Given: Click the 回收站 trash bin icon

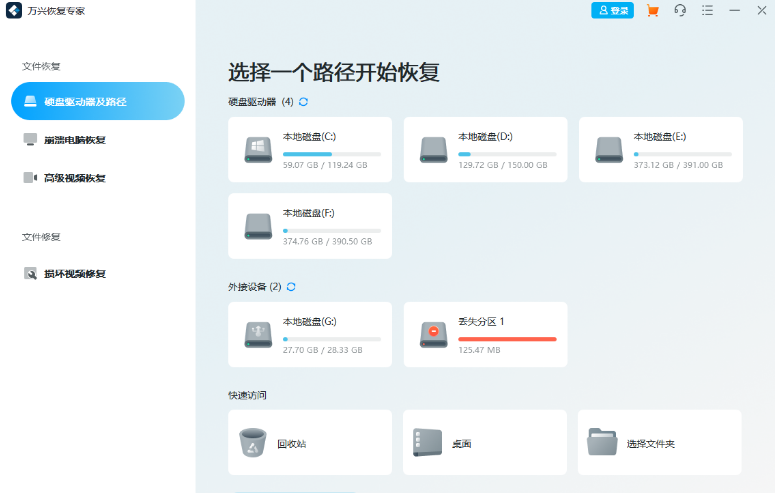Looking at the screenshot, I should point(253,442).
